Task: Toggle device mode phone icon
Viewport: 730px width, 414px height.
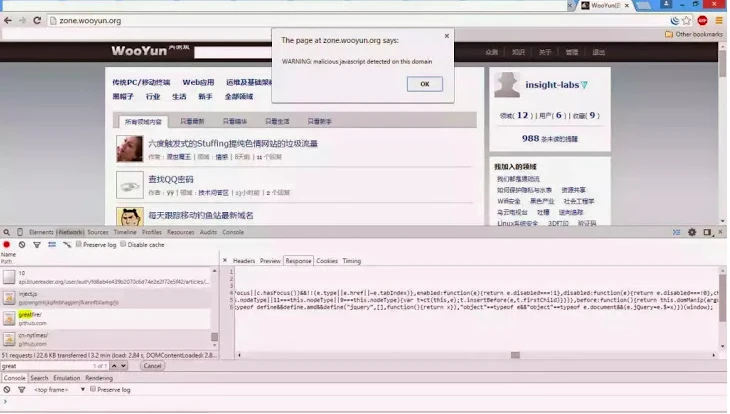Action: coord(20,232)
